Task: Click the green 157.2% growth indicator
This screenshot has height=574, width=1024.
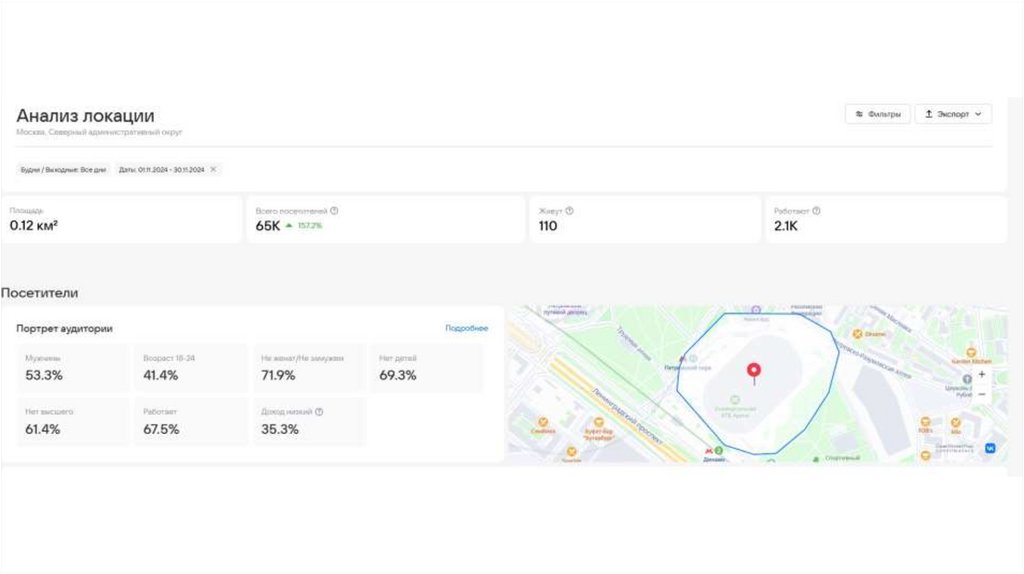Action: coord(304,226)
